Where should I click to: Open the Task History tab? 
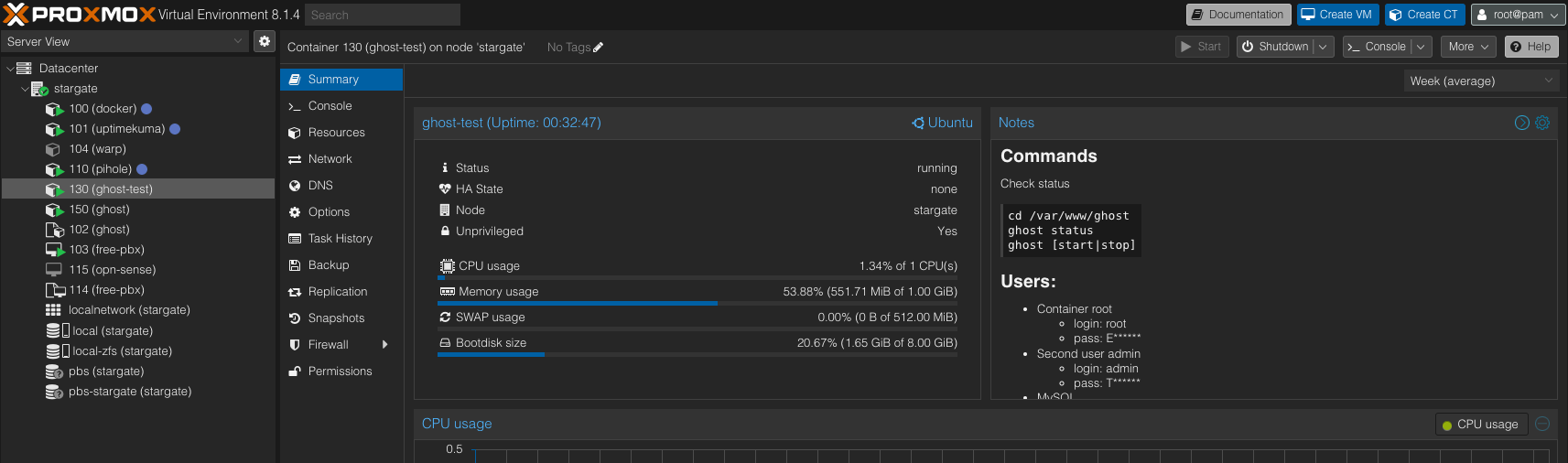(x=340, y=239)
